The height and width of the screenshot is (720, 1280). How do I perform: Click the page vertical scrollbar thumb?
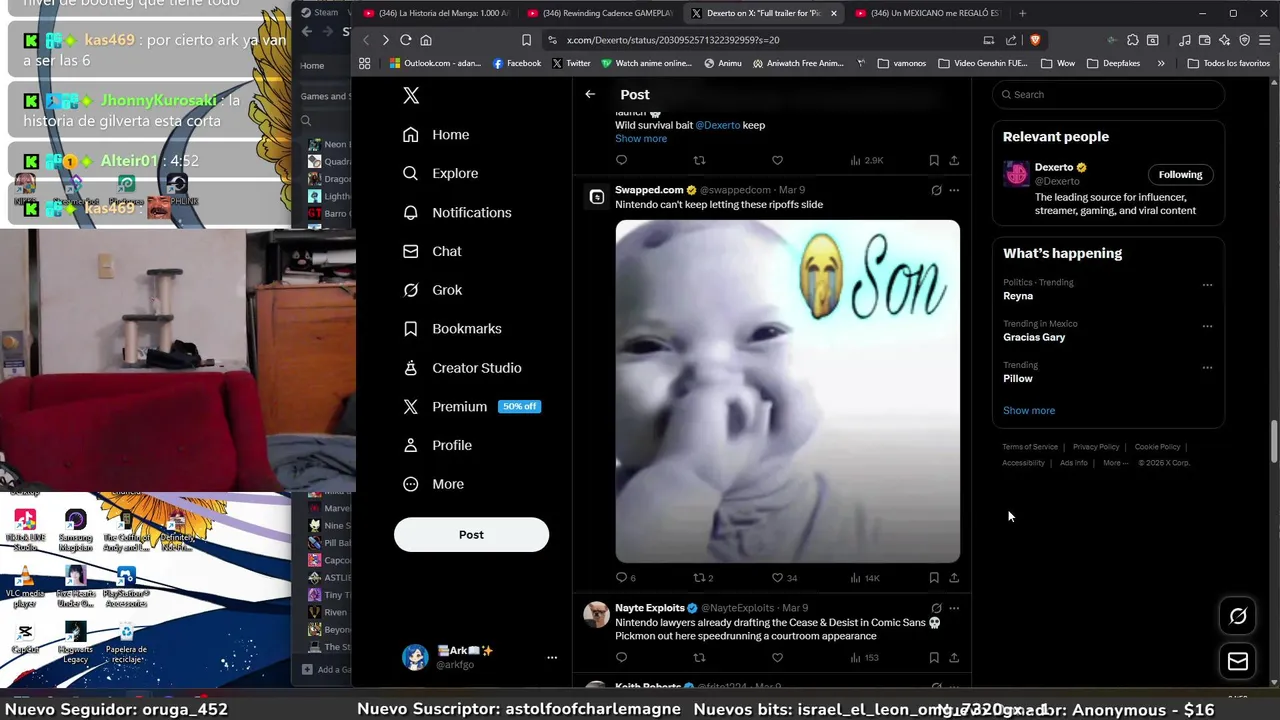tap(1274, 441)
